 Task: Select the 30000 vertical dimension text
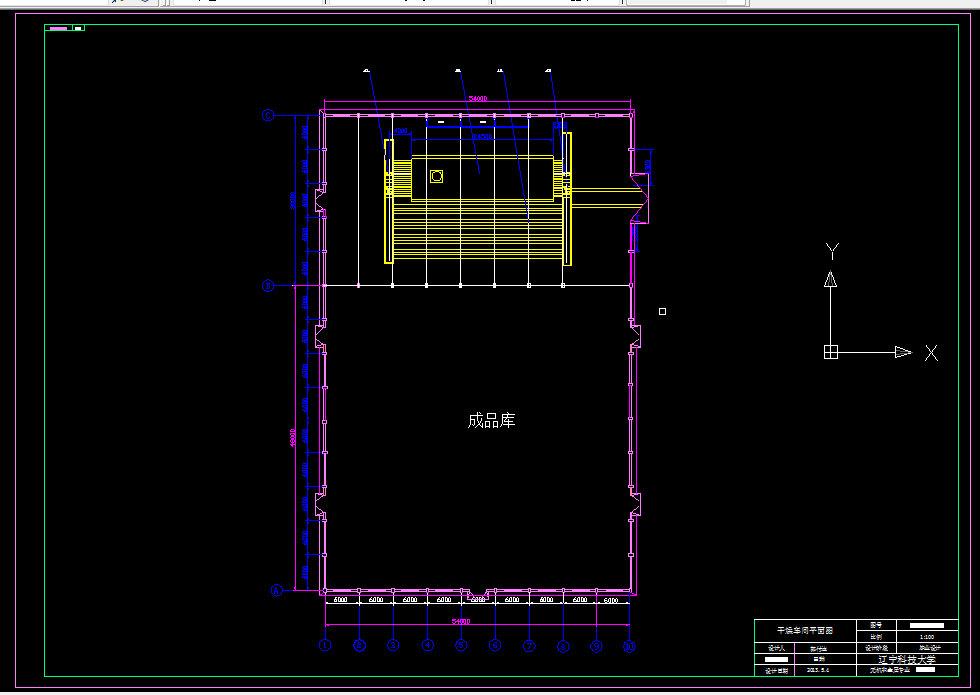click(292, 201)
